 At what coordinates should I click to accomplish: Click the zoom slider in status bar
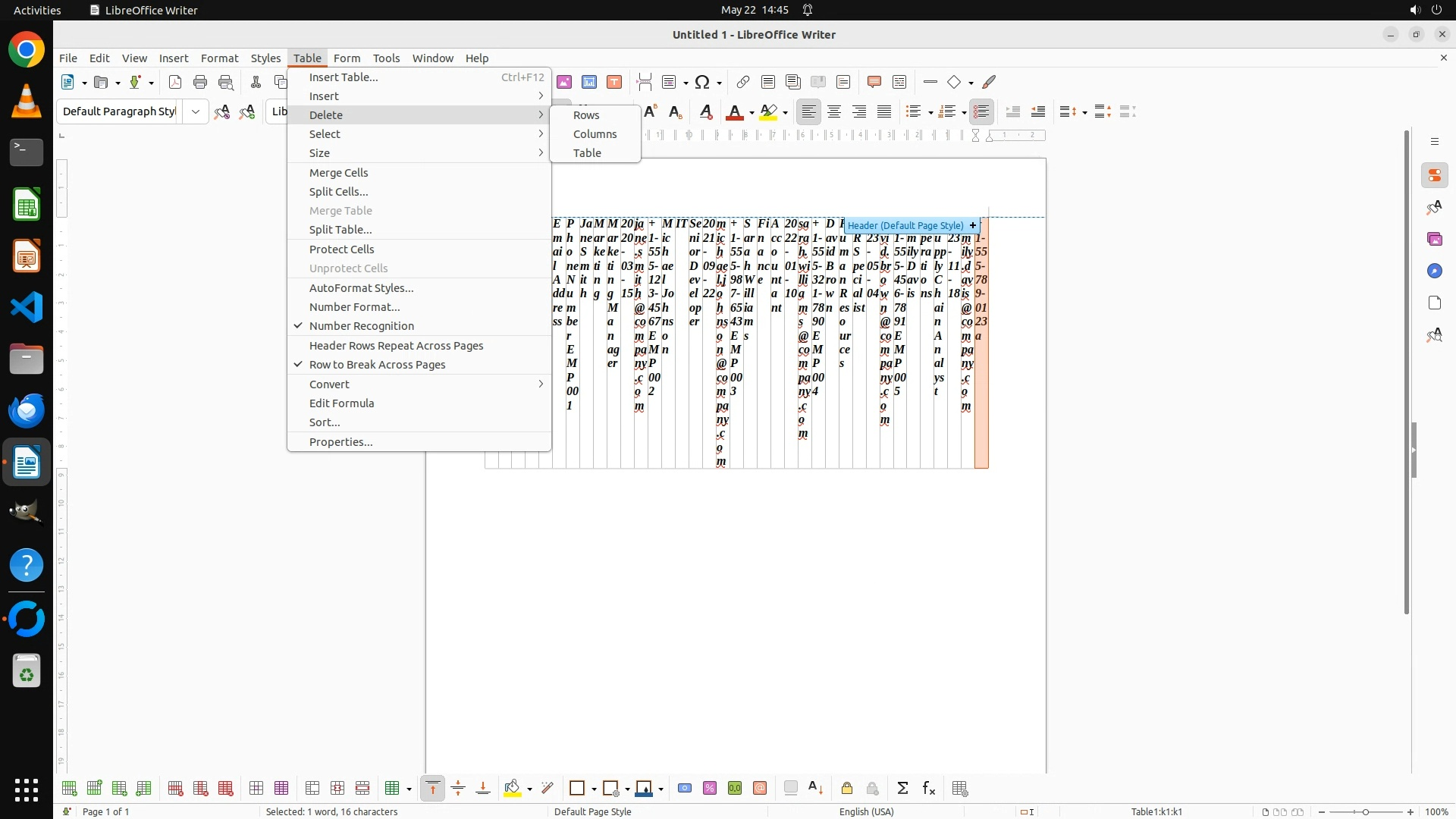[1365, 812]
